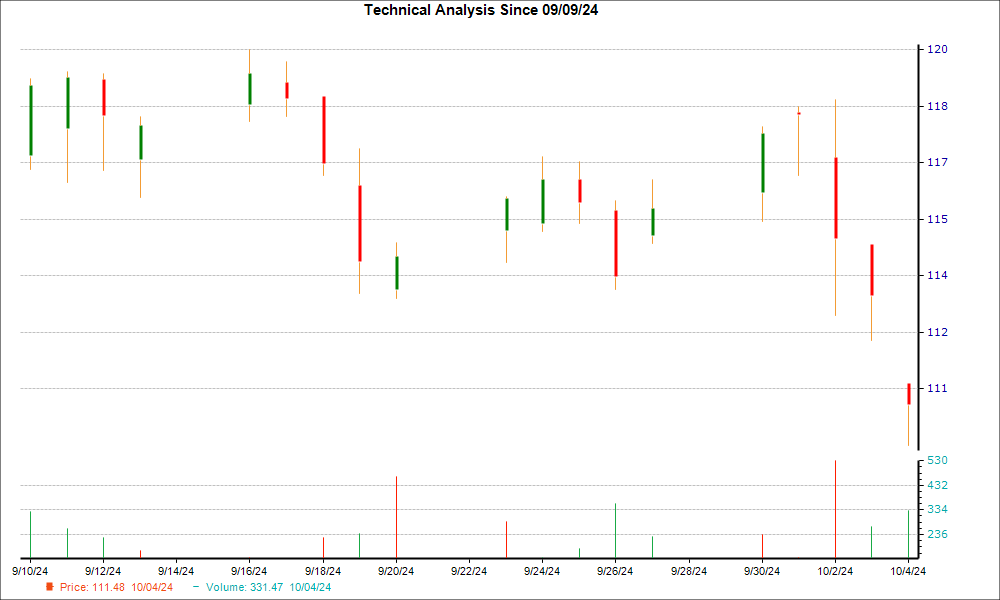Viewport: 1000px width, 600px height.
Task: Select the "Price: 111.48 10/04/24" legend text
Action: pyautogui.click(x=116, y=587)
